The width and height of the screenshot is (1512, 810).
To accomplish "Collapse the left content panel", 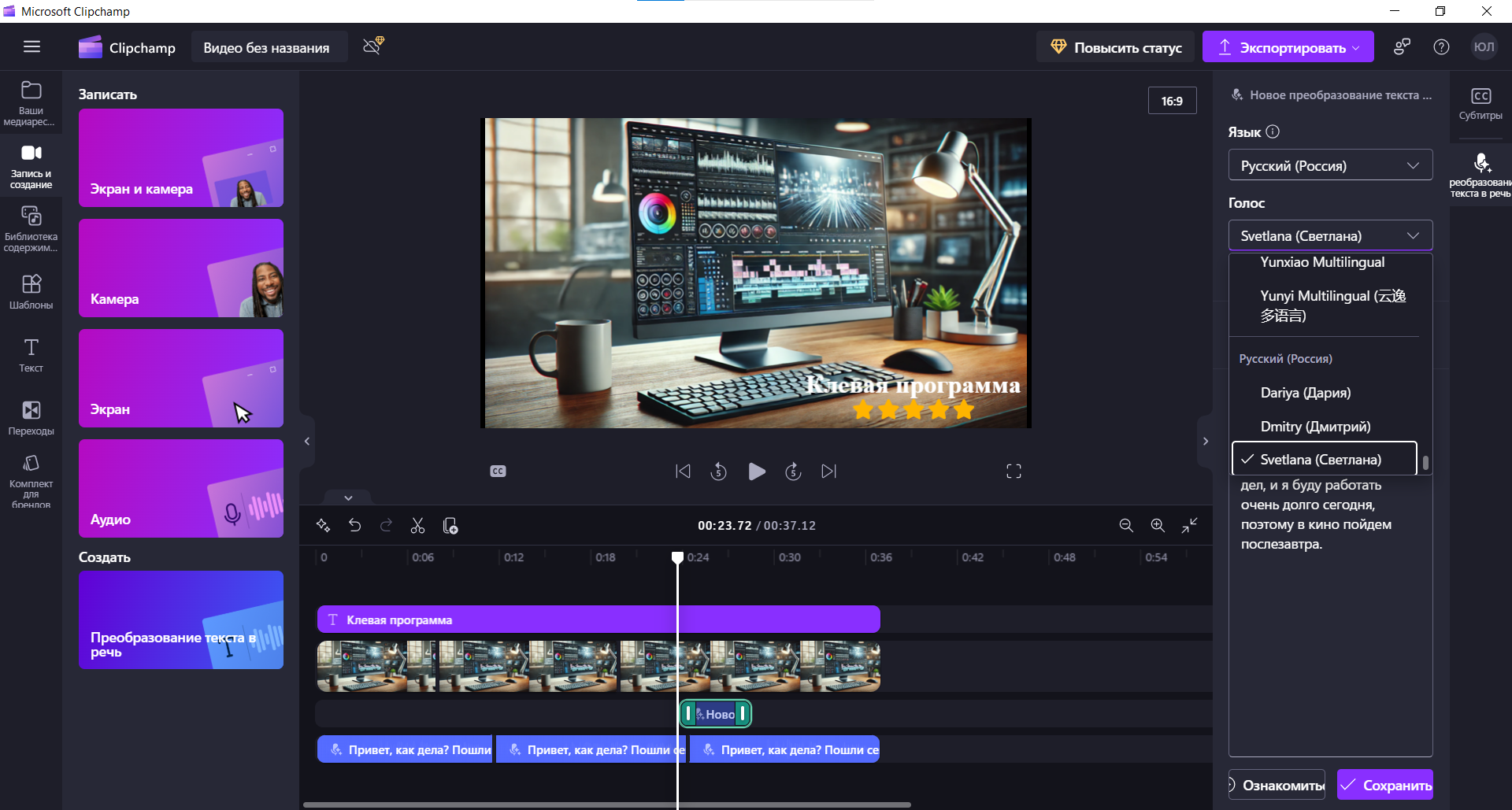I will [x=307, y=442].
